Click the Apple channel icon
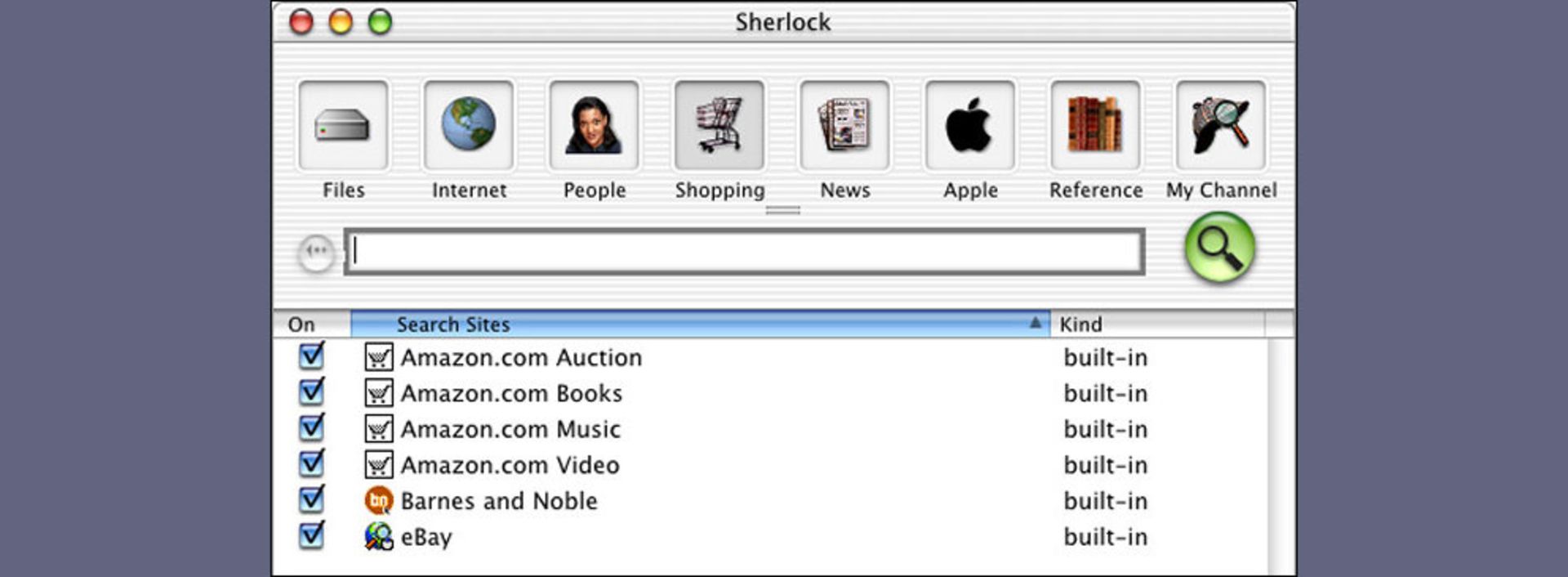Image resolution: width=1568 pixels, height=577 pixels. tap(970, 126)
